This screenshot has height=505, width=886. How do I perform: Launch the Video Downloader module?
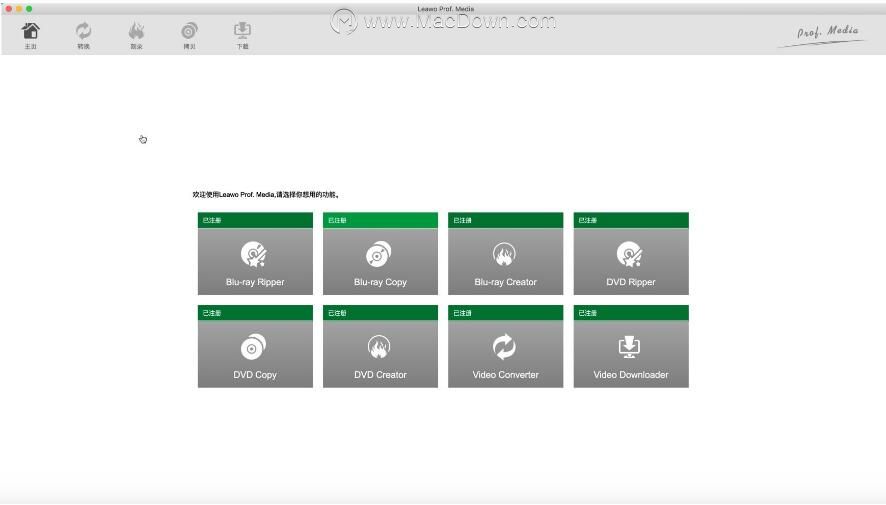631,346
